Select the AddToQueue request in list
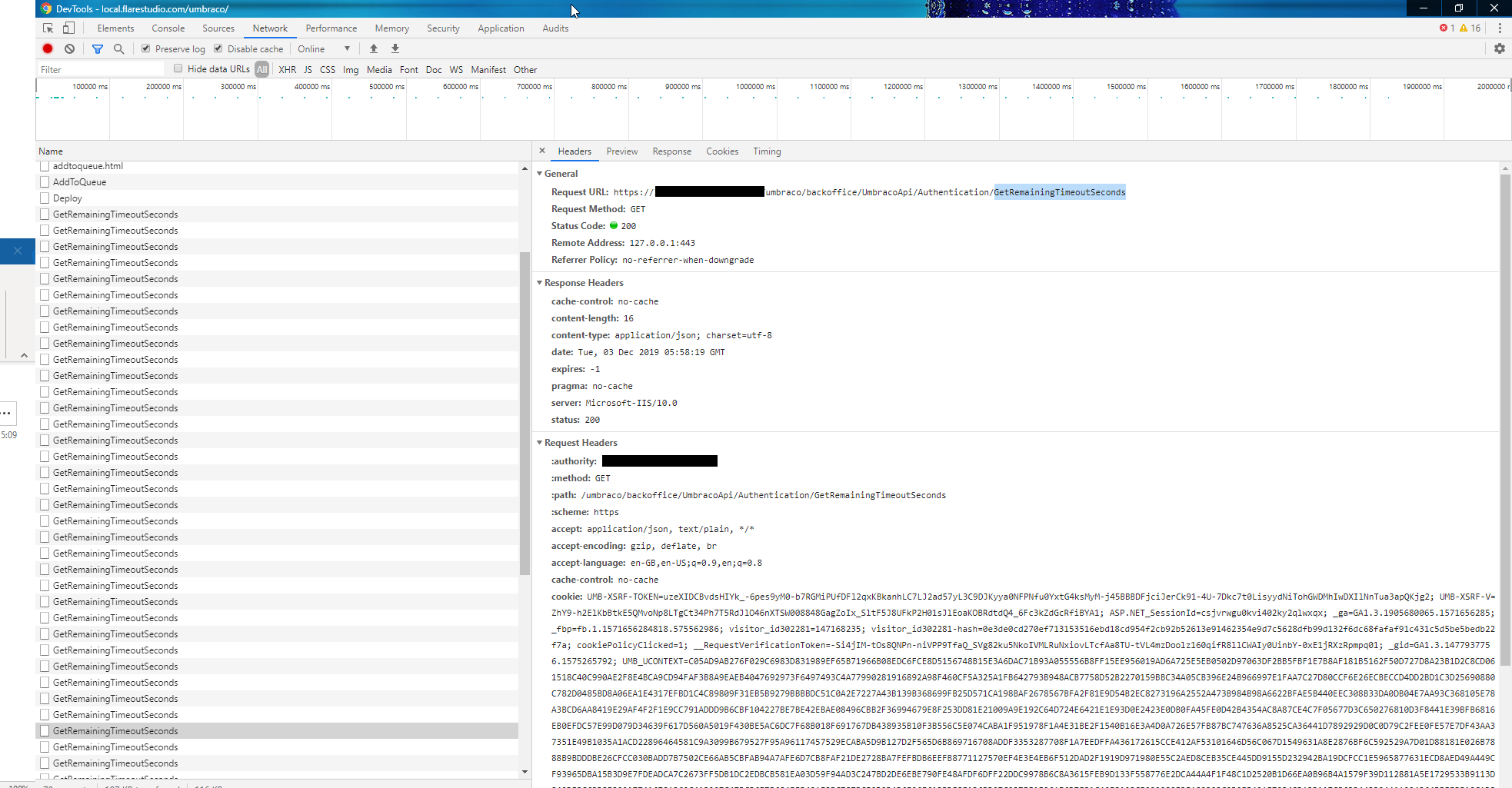This screenshot has height=788, width=1512. [x=79, y=182]
